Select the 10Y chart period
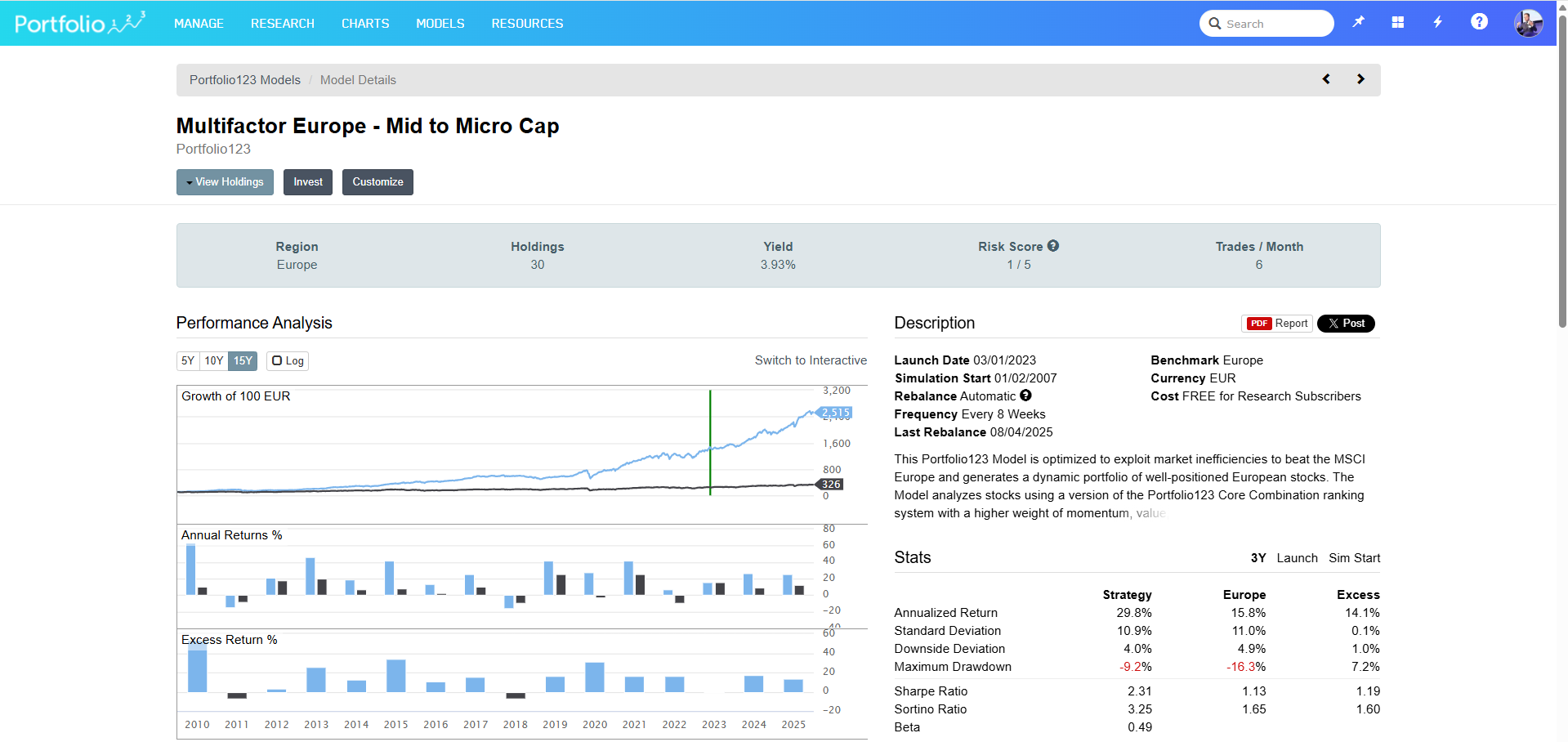The height and width of the screenshot is (742, 1568). point(214,361)
